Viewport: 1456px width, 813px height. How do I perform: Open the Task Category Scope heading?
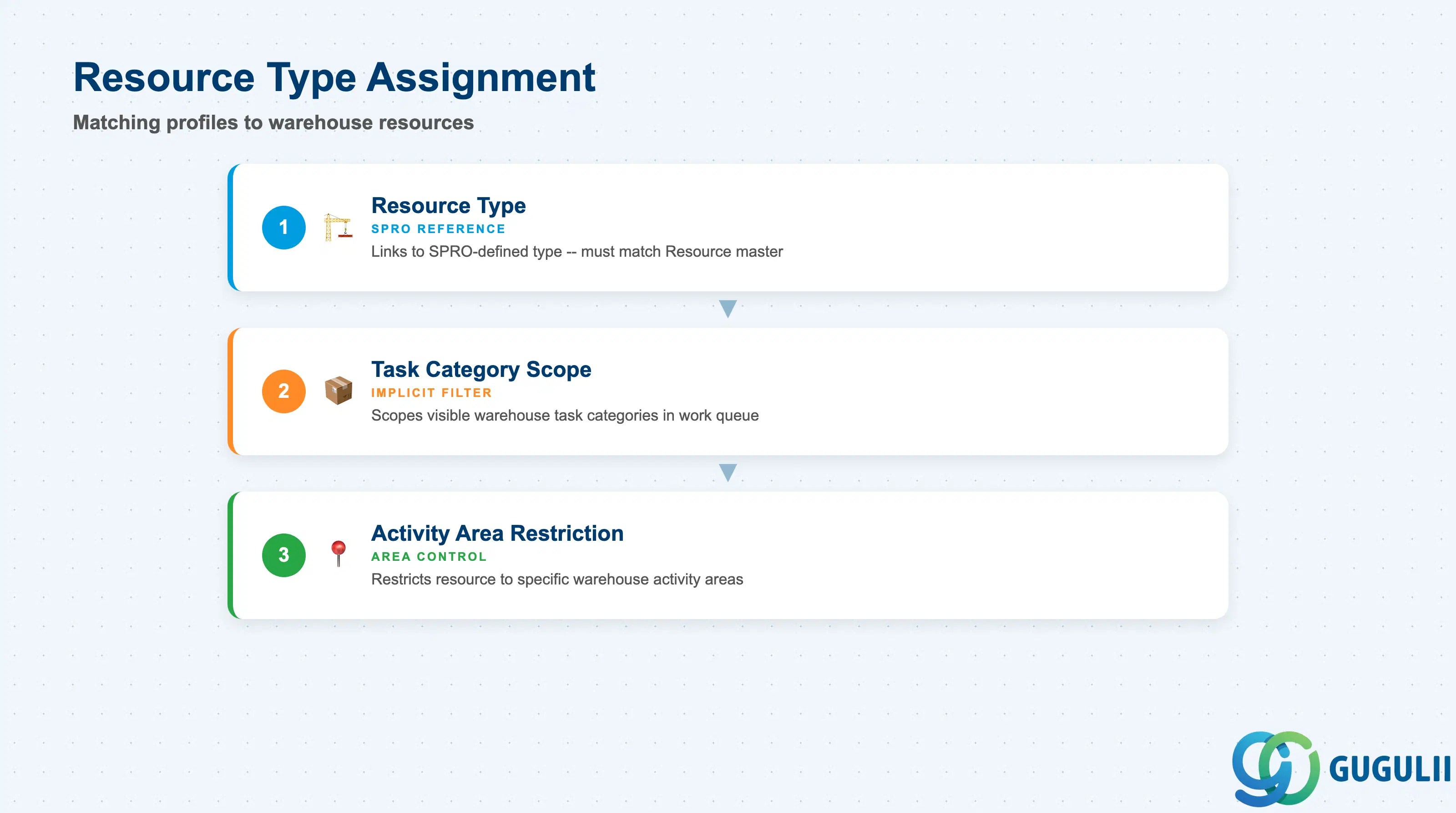(x=481, y=370)
